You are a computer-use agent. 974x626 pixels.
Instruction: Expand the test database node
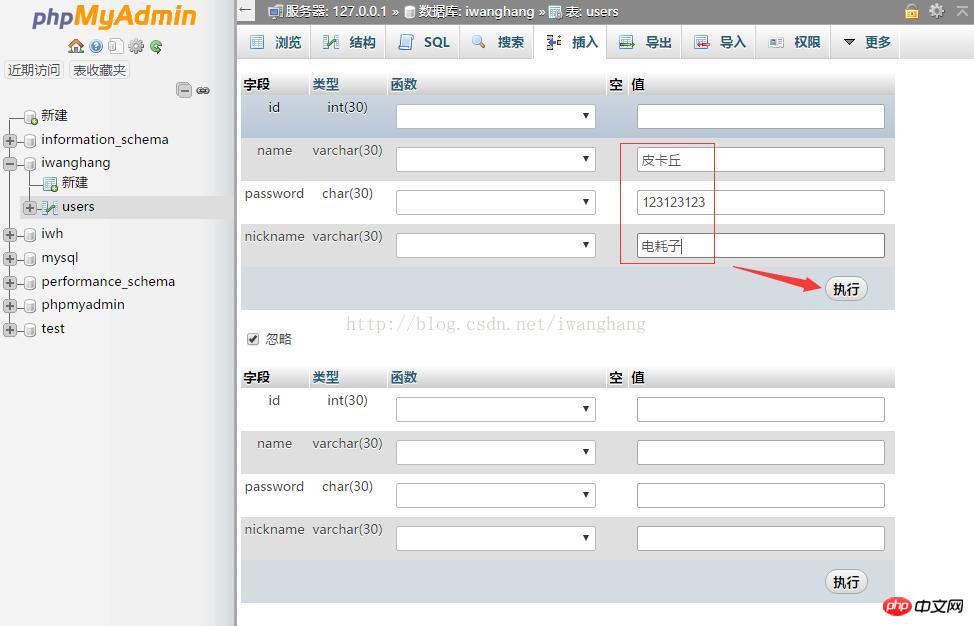coord(9,330)
